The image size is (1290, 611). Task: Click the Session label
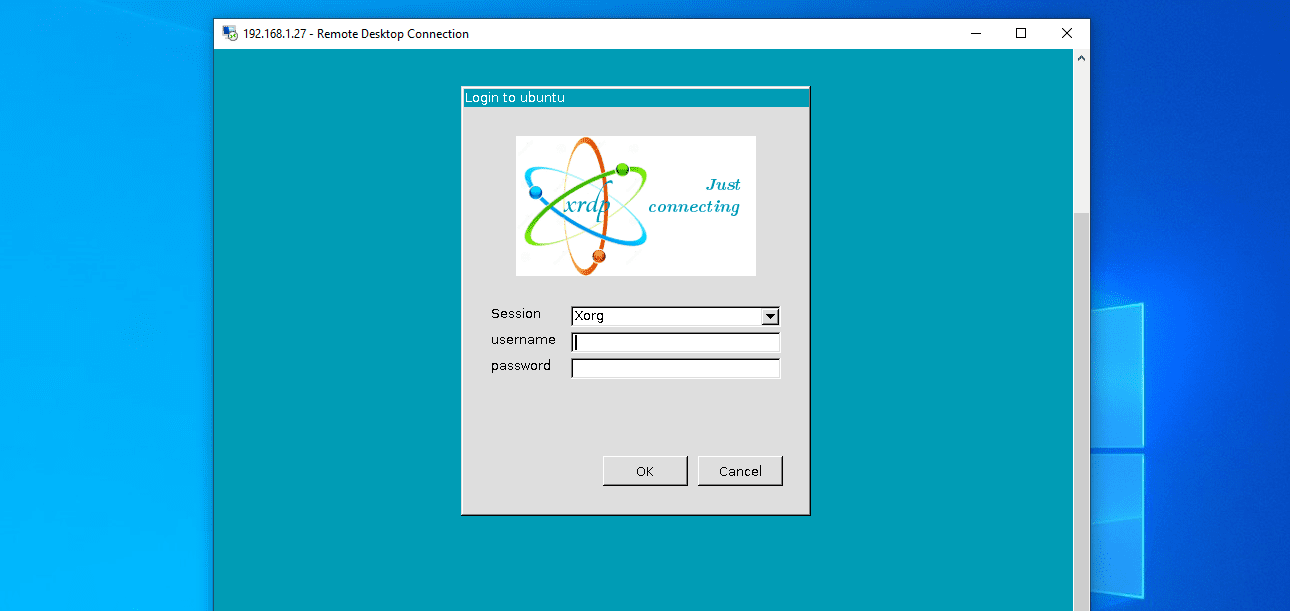tap(516, 313)
